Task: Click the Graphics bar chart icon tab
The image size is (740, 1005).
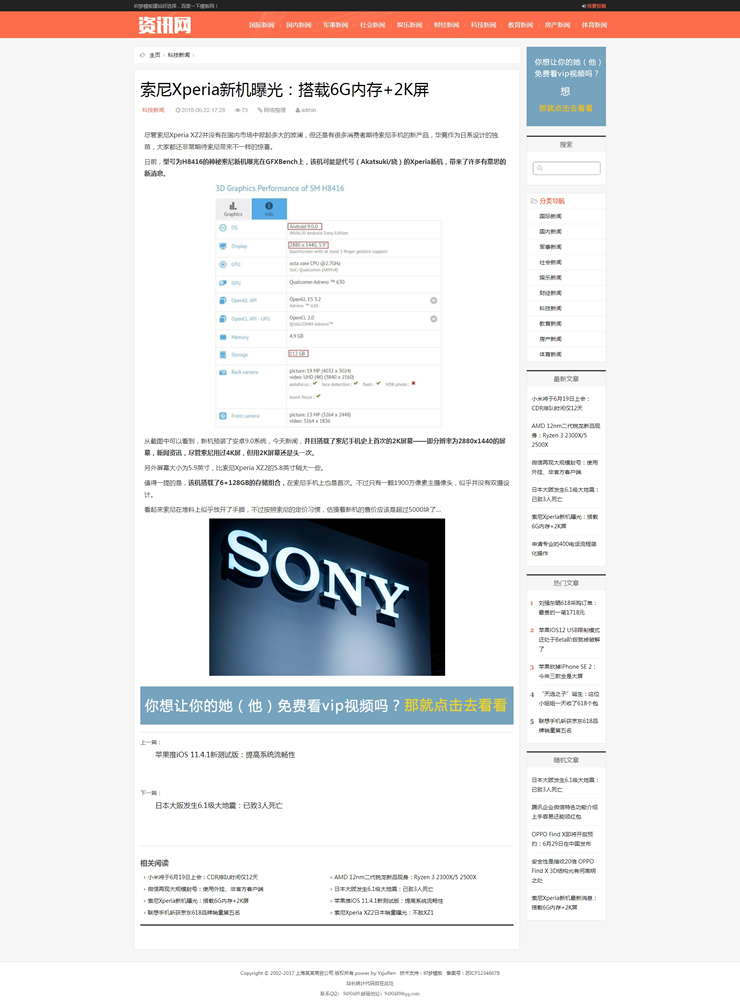Action: click(x=233, y=206)
